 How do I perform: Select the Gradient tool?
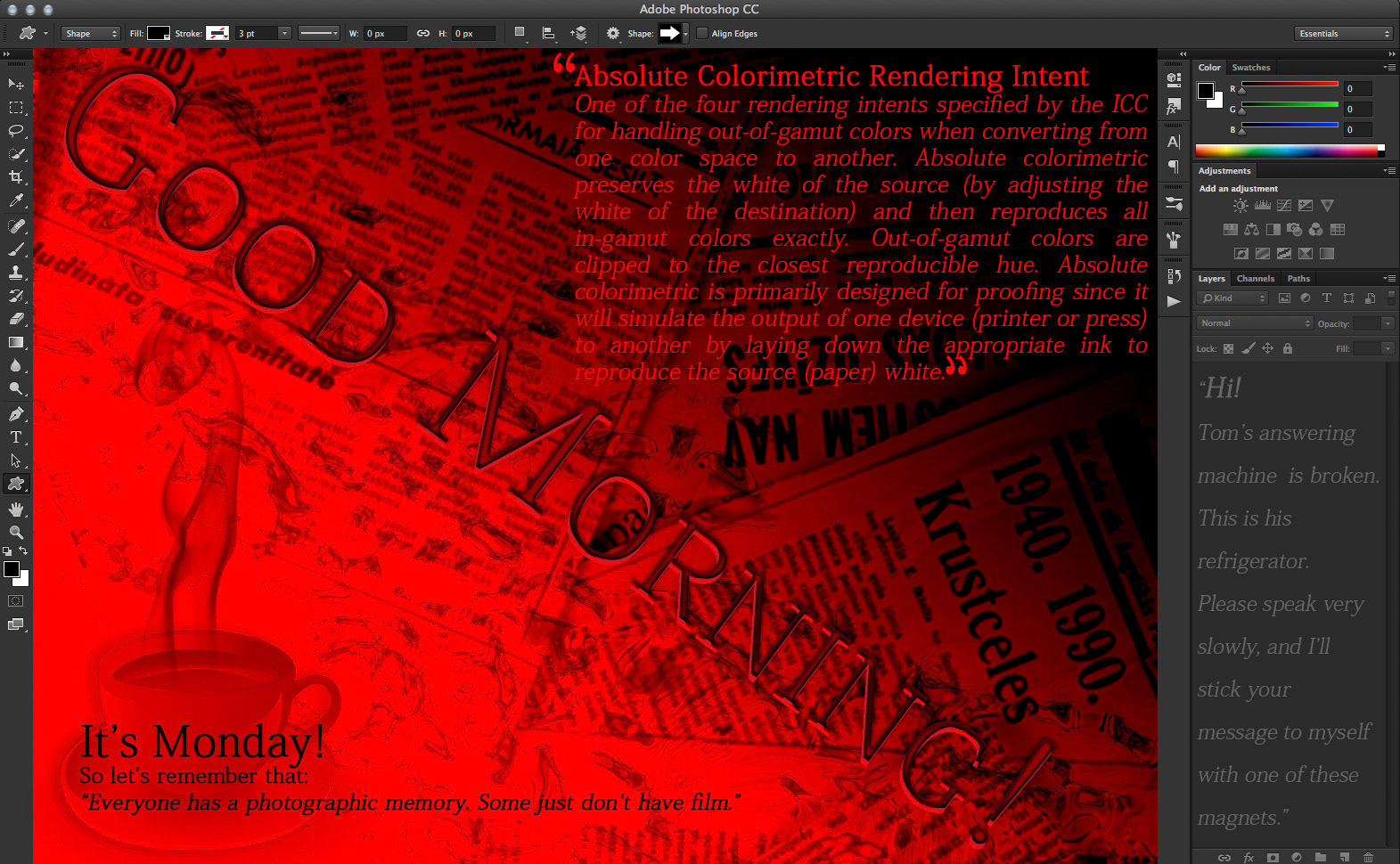tap(16, 342)
